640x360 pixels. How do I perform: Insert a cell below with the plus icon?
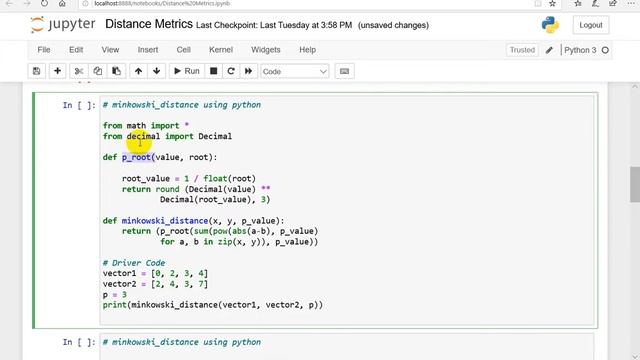click(58, 71)
